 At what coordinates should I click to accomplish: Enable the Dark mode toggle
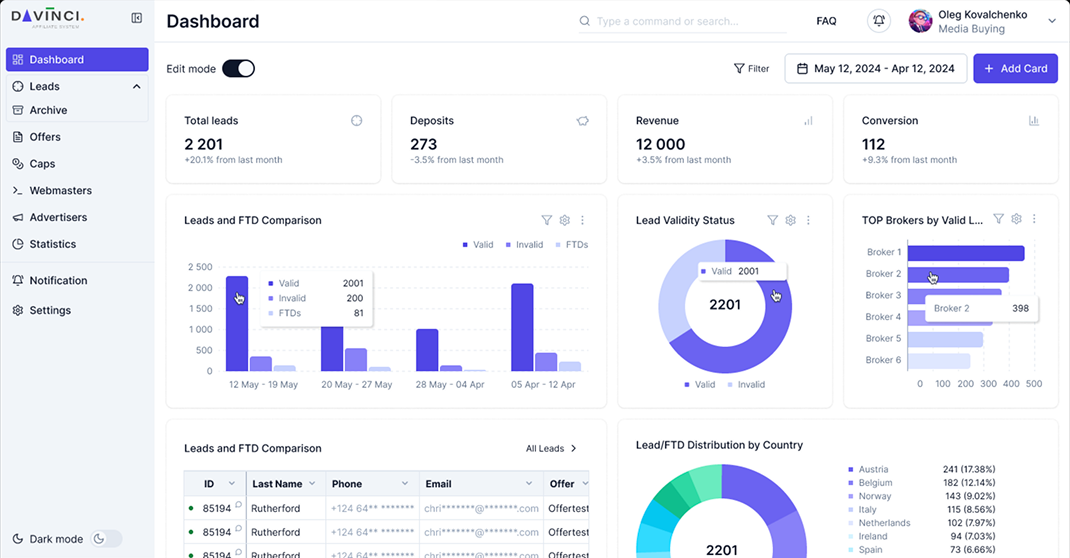(105, 539)
